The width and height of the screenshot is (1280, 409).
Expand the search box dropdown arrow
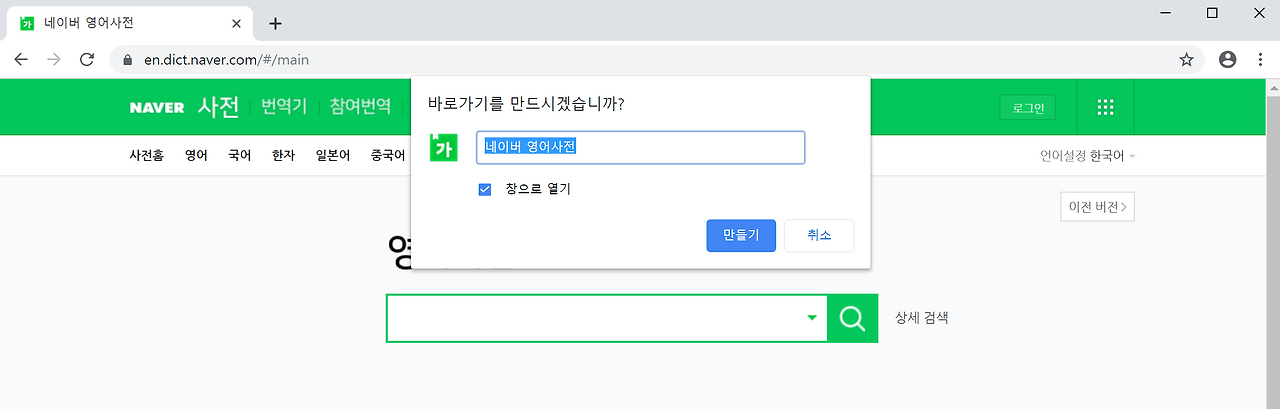[x=812, y=318]
